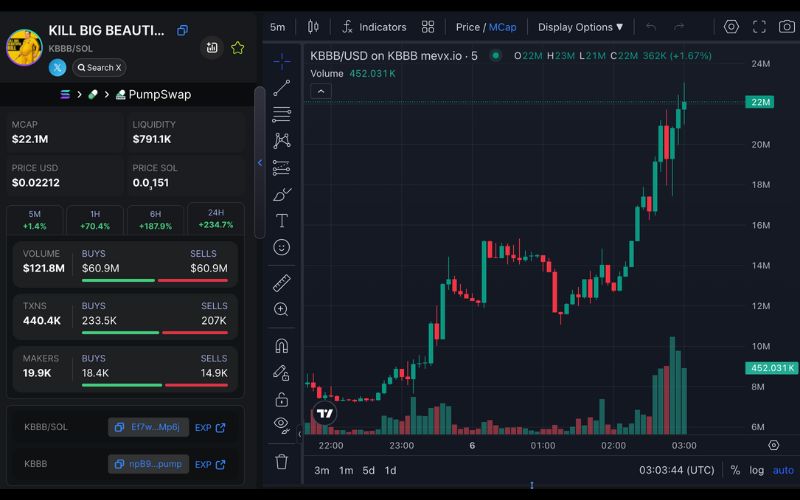Switch chart to Price mode
This screenshot has height=500, width=800.
pyautogui.click(x=467, y=27)
